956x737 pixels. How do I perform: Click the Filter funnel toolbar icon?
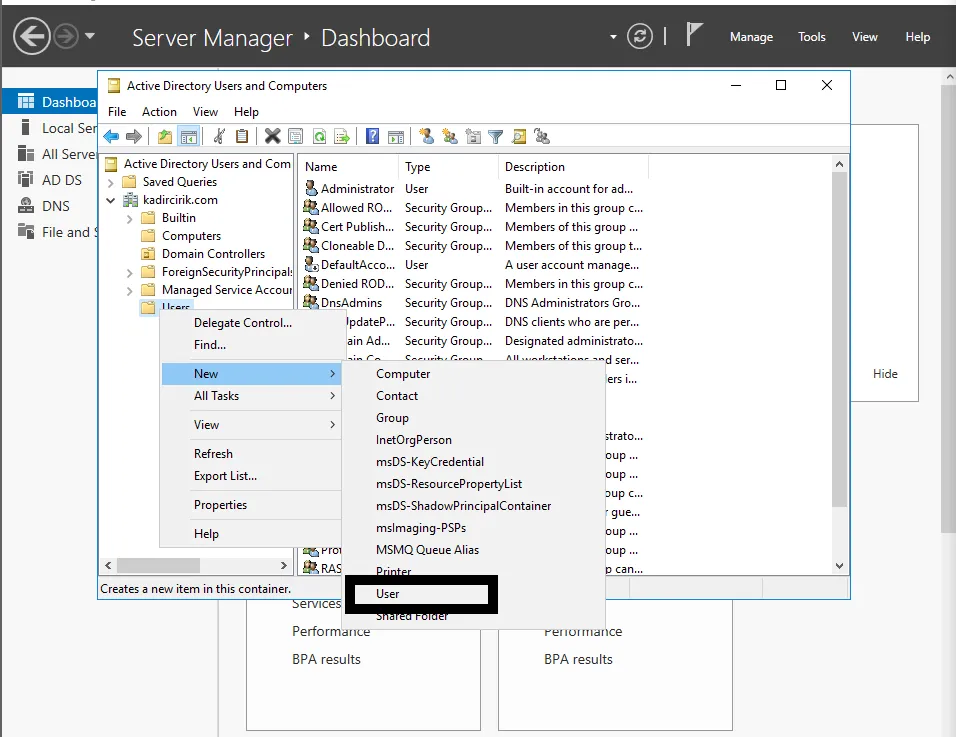click(x=496, y=137)
